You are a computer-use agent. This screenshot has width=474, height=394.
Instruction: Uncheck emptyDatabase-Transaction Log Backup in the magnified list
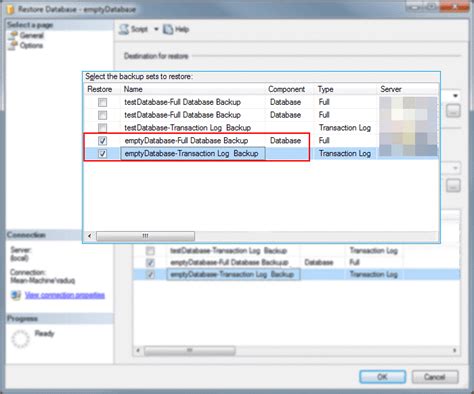(102, 154)
